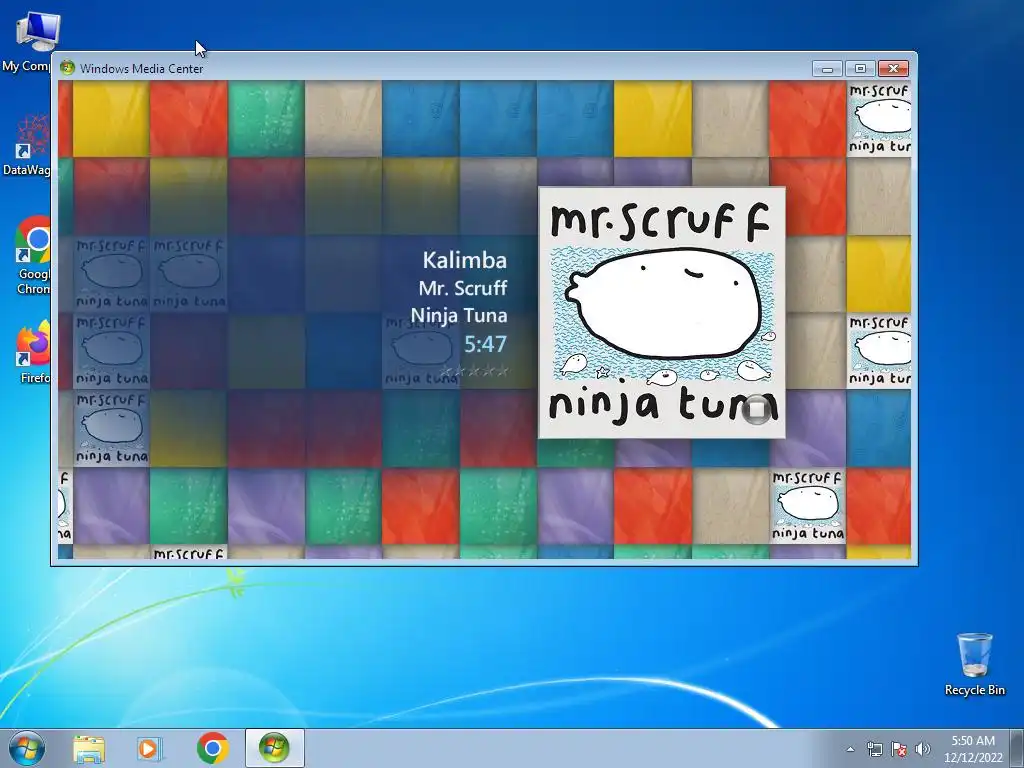This screenshot has height=768, width=1024.
Task: Stop playback using the stop button on album art
Action: click(x=756, y=409)
